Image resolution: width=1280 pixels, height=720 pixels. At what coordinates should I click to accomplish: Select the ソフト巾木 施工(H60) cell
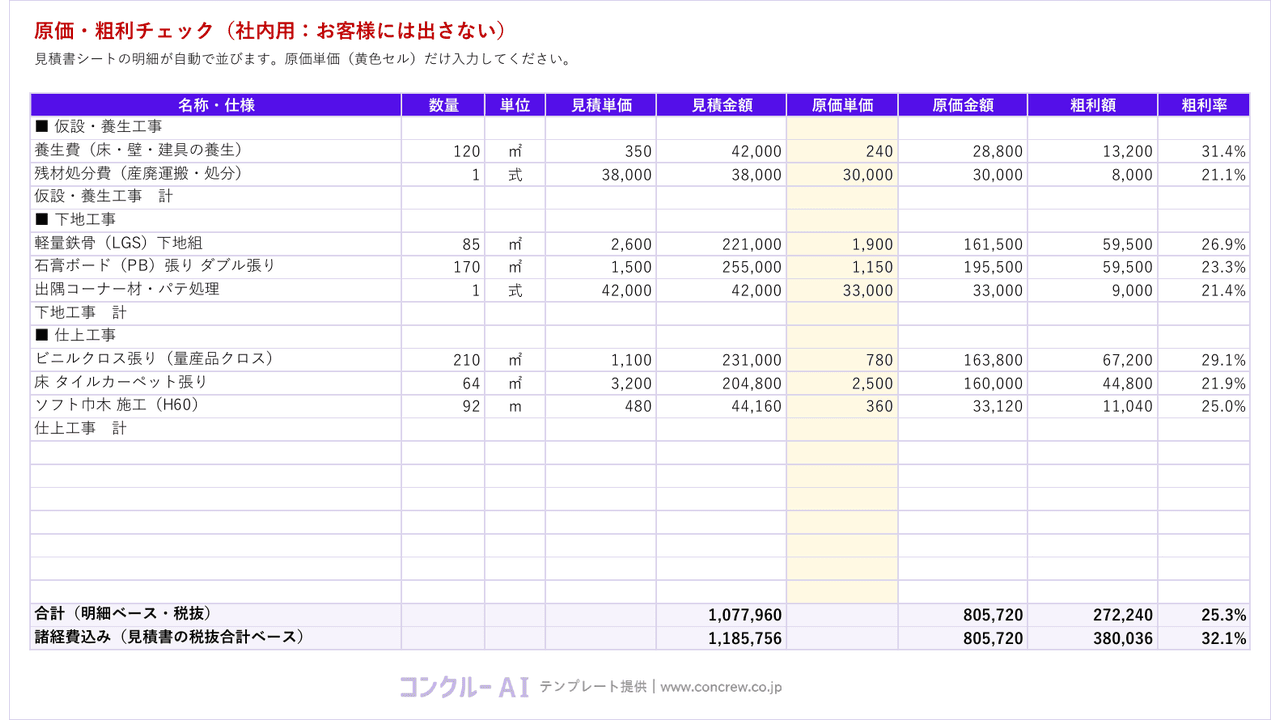click(x=216, y=406)
